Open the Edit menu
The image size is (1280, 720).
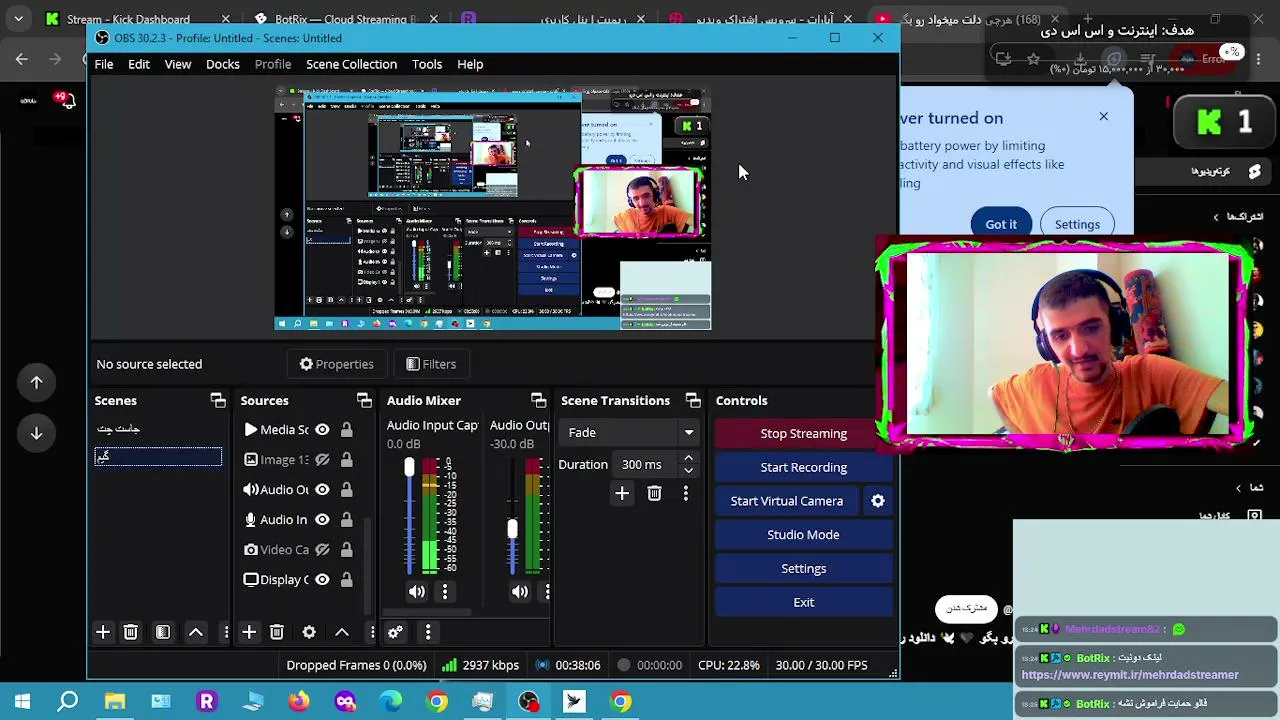(139, 64)
